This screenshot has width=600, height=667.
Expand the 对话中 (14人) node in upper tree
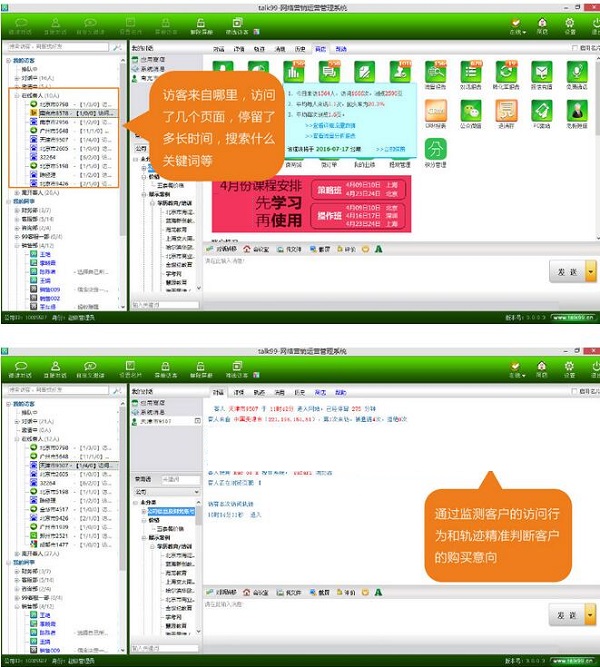17,78
